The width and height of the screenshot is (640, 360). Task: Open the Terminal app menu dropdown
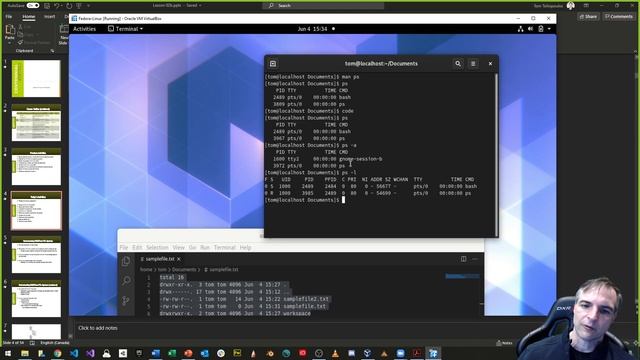125,29
